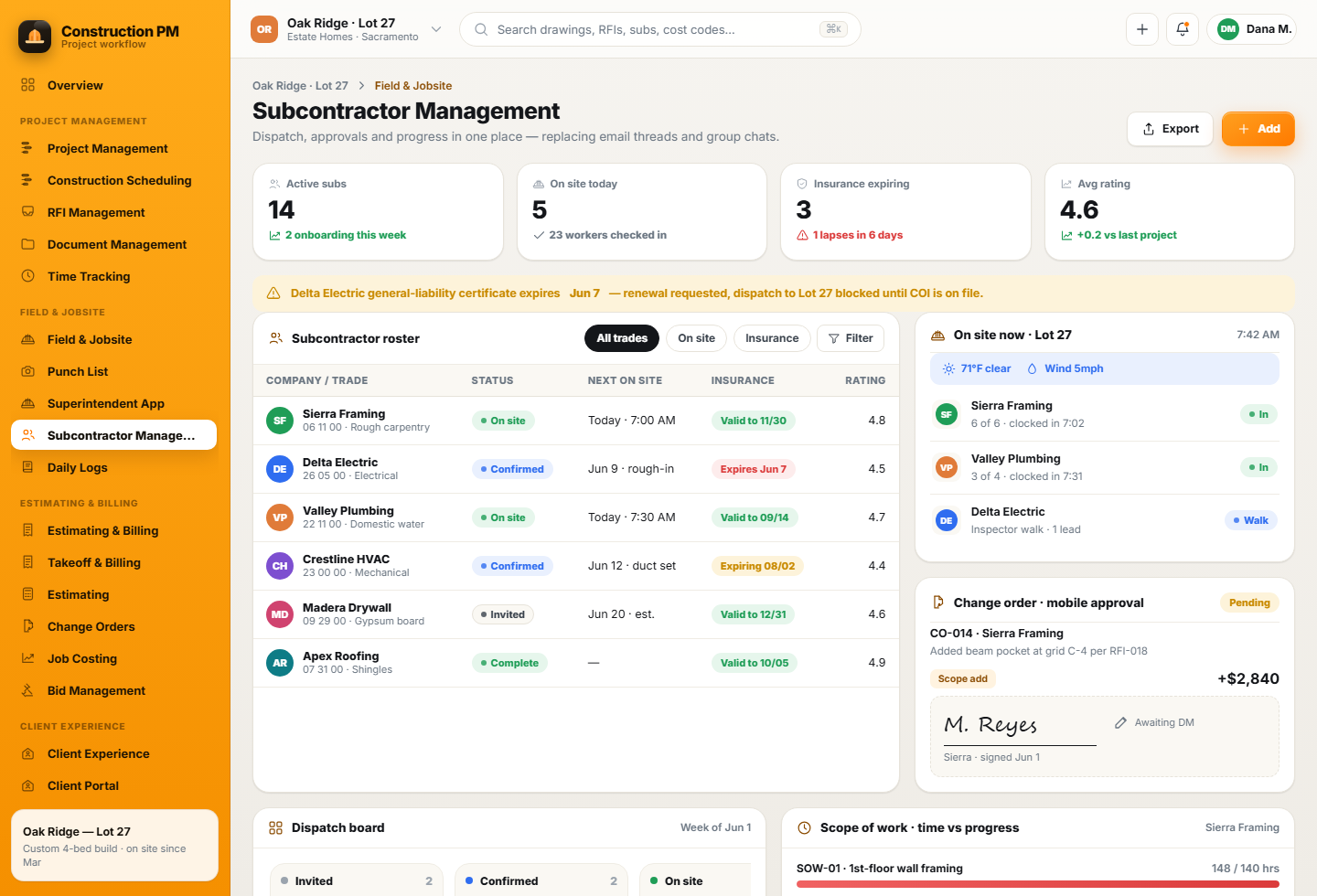Click the Daily Logs sidebar icon
The height and width of the screenshot is (896, 1317).
click(x=27, y=467)
